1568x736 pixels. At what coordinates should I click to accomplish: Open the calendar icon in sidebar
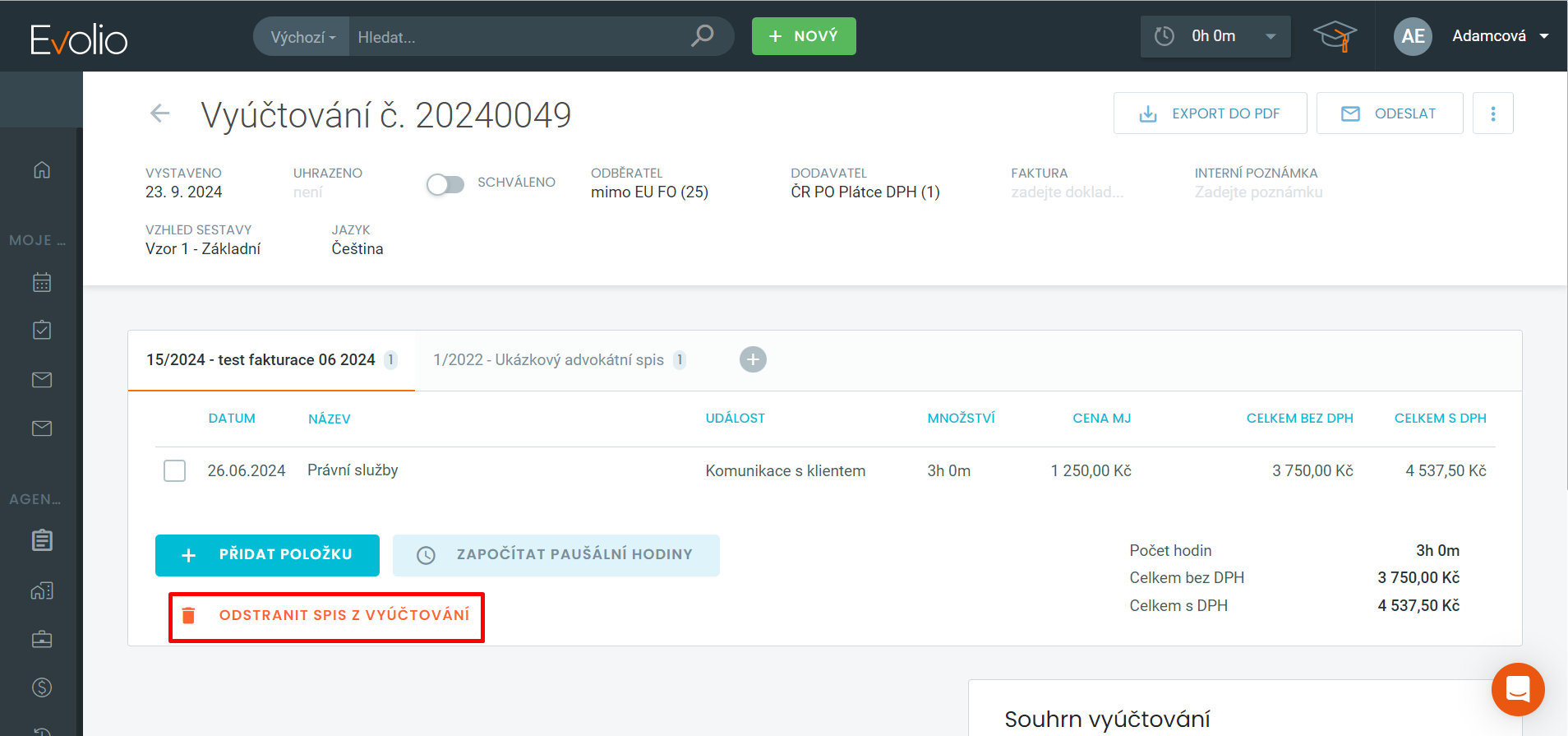(42, 282)
